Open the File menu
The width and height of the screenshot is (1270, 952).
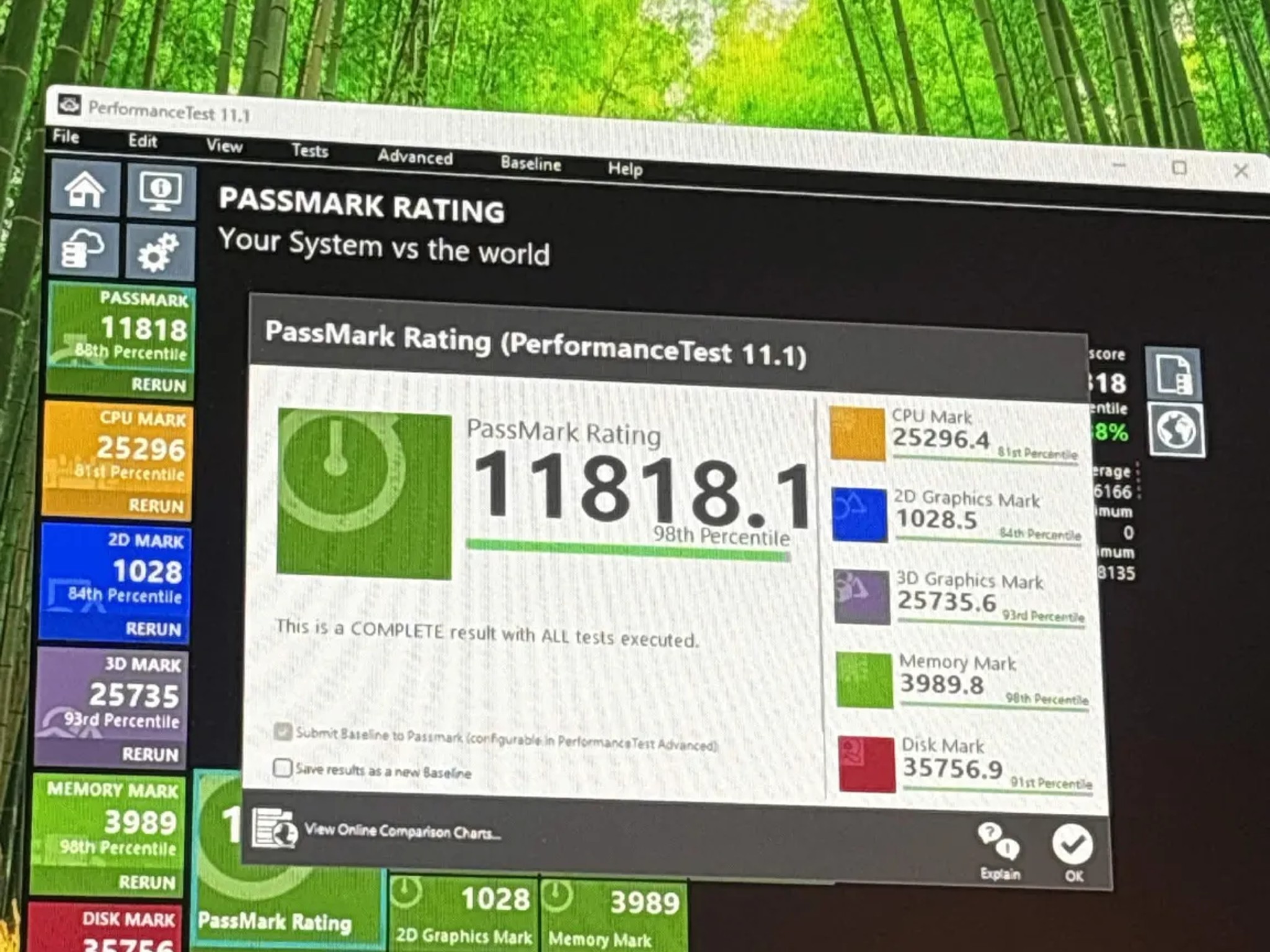click(x=66, y=136)
